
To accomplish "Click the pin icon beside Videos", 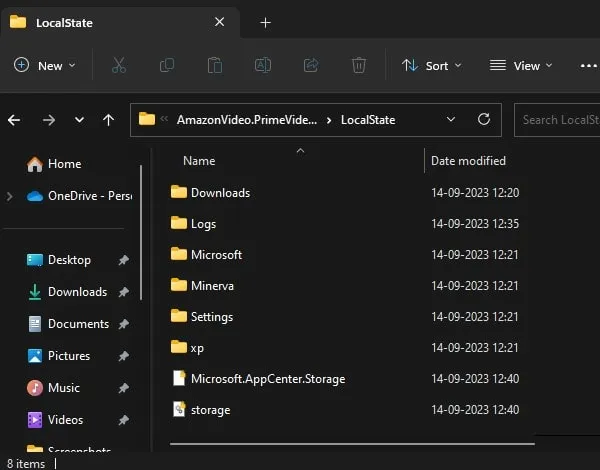I will [x=123, y=420].
